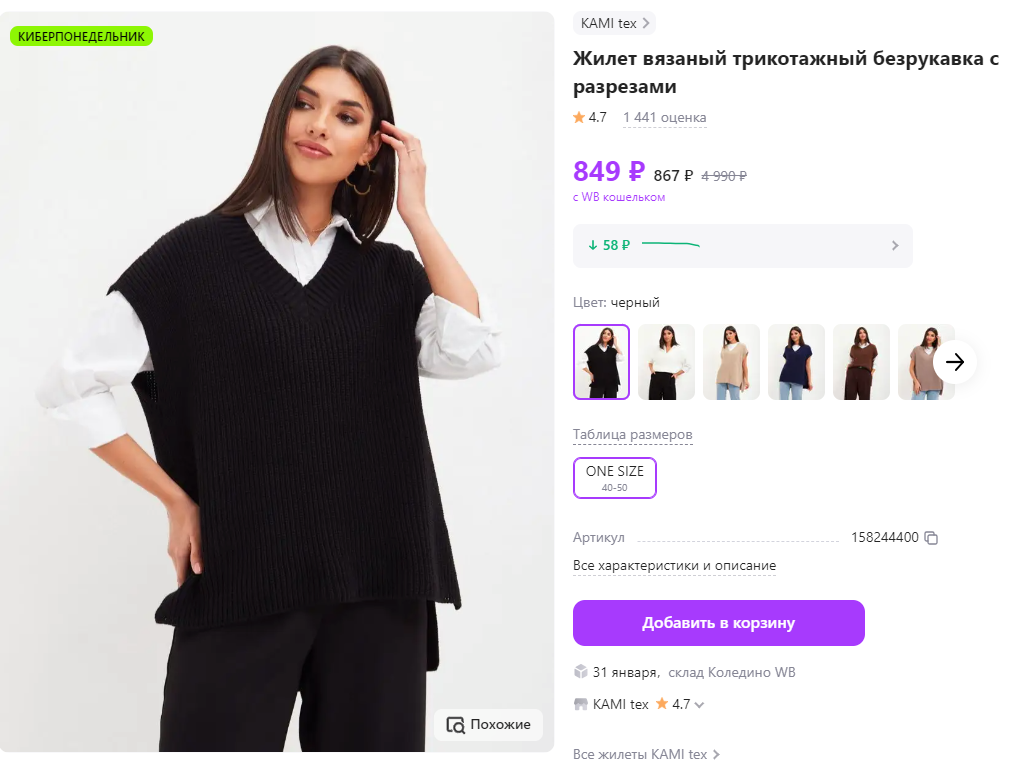Show more colors with the right arrow
Screen dimensions: 1010x774
coord(956,362)
